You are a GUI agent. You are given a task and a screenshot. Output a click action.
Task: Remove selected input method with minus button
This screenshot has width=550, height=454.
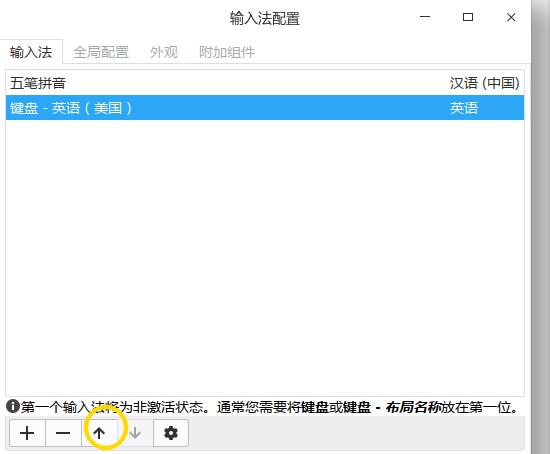click(x=63, y=433)
